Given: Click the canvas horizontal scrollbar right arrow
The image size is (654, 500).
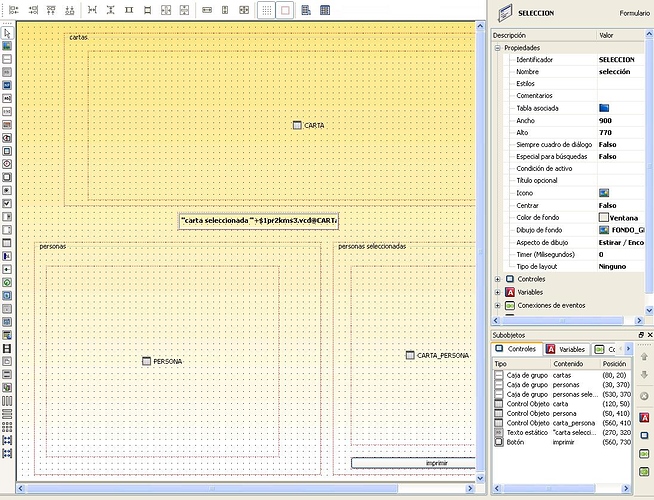Looking at the screenshot, I should (470, 488).
